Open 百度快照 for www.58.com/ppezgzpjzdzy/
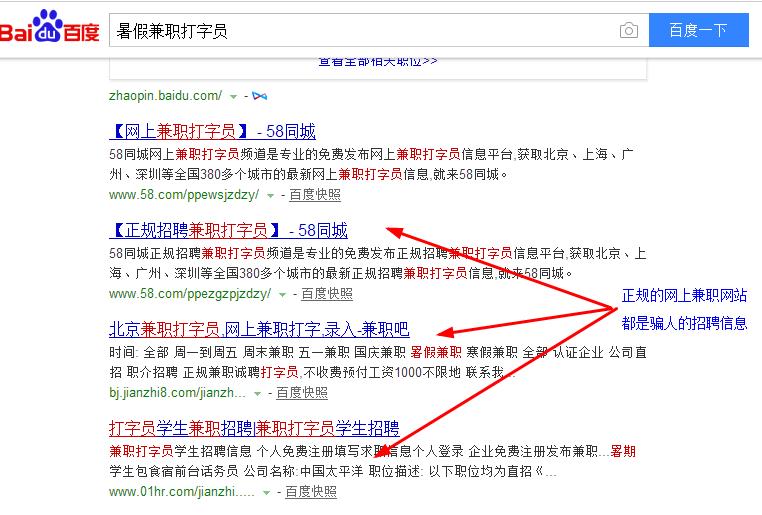The image size is (762, 515). pos(327,294)
